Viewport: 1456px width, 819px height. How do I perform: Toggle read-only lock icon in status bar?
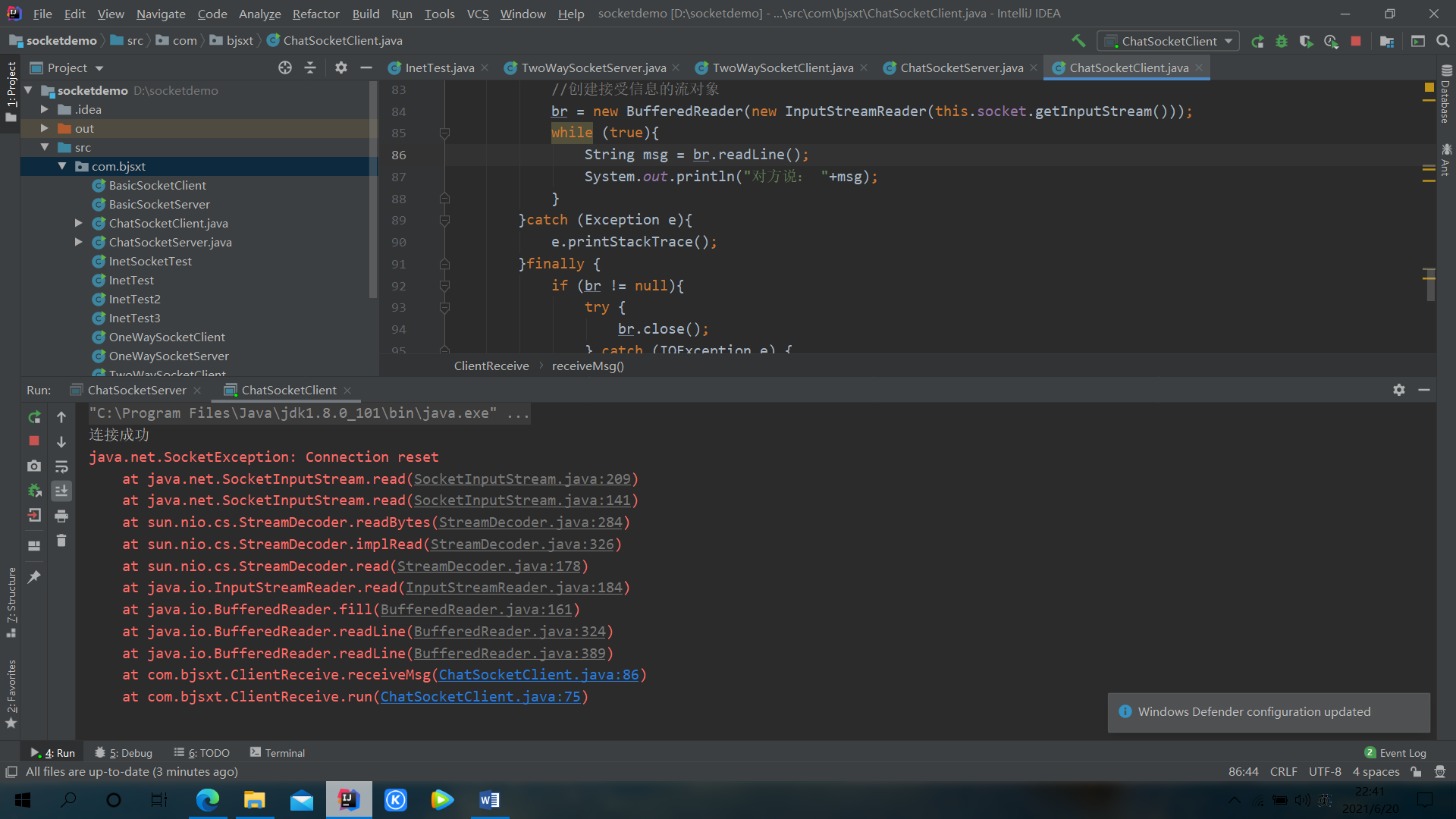pyautogui.click(x=1416, y=771)
